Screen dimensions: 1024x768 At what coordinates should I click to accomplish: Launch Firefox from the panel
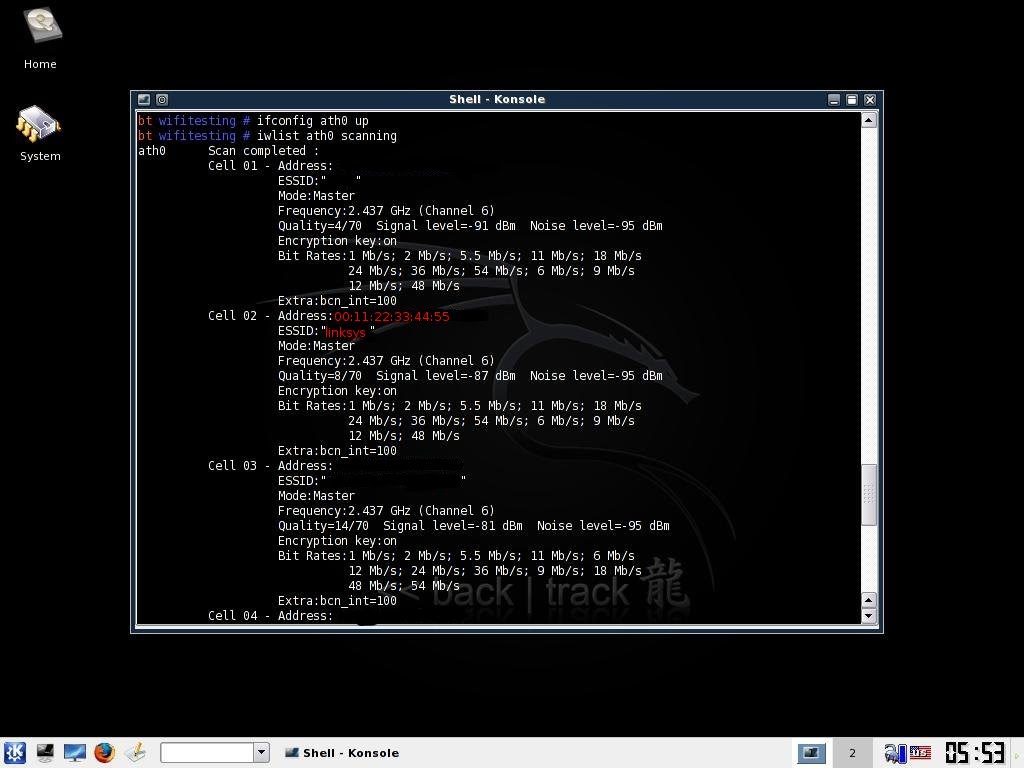[x=104, y=753]
